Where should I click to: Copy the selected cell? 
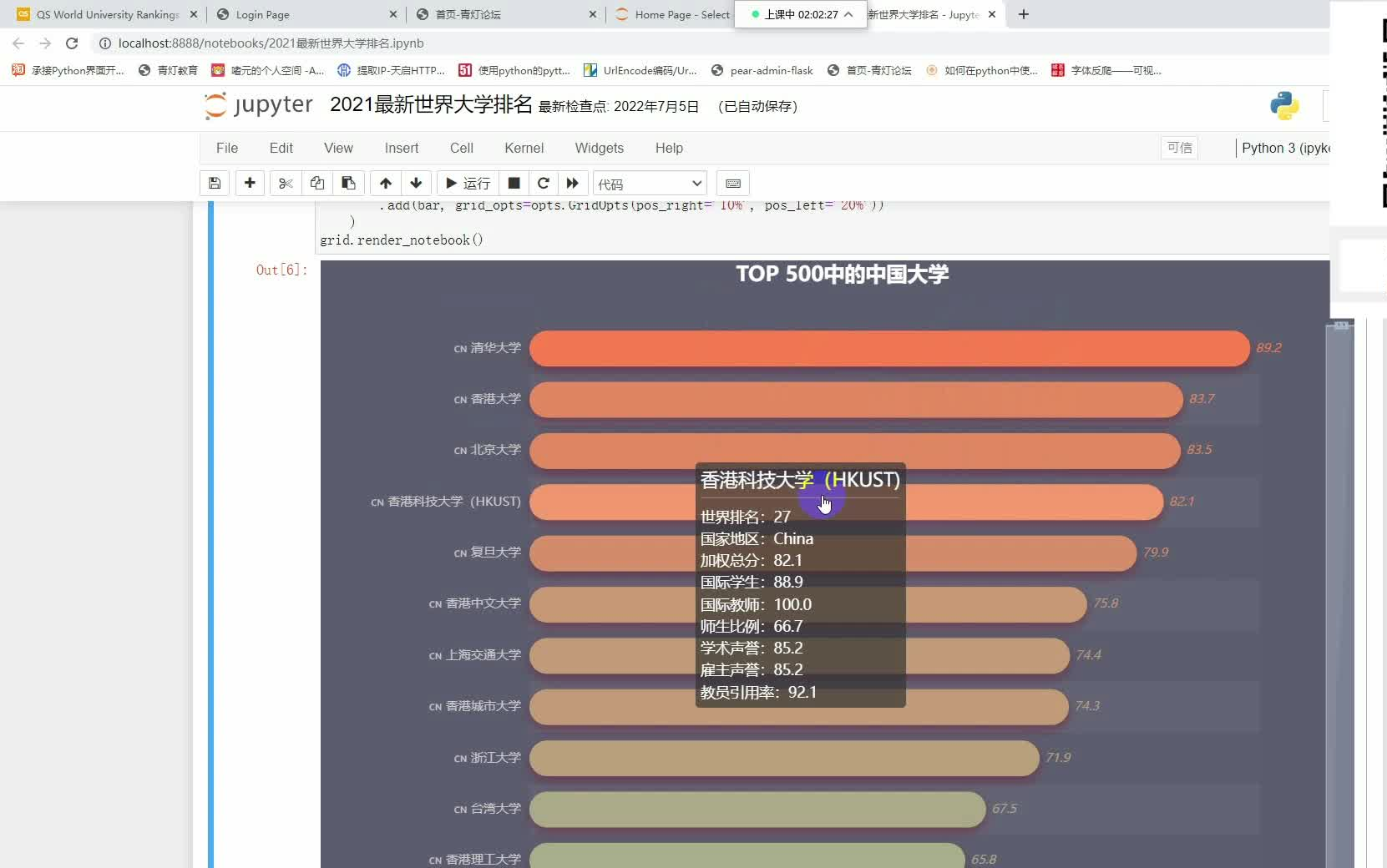click(x=316, y=184)
